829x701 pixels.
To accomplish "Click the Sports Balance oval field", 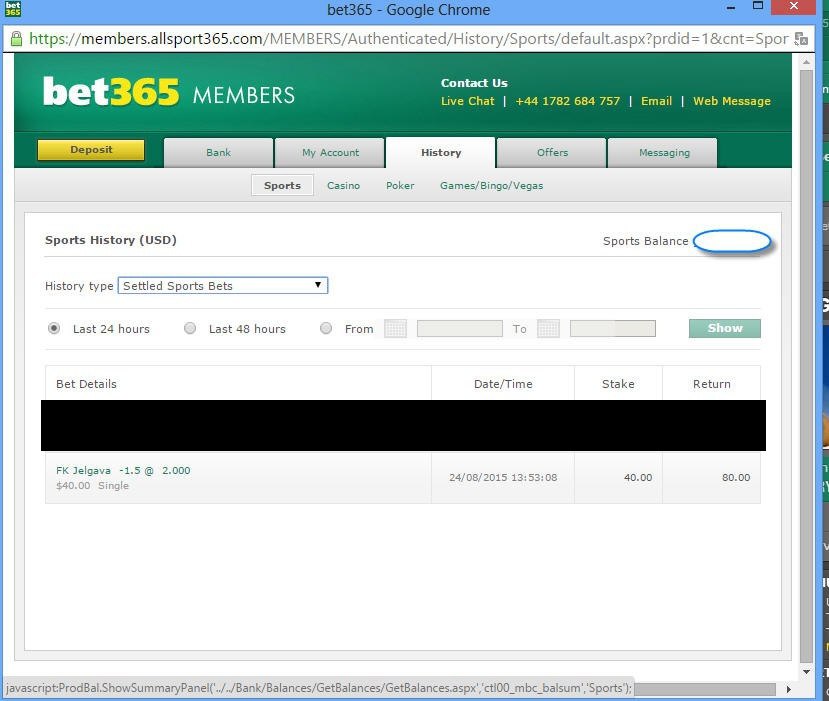I will tap(732, 241).
